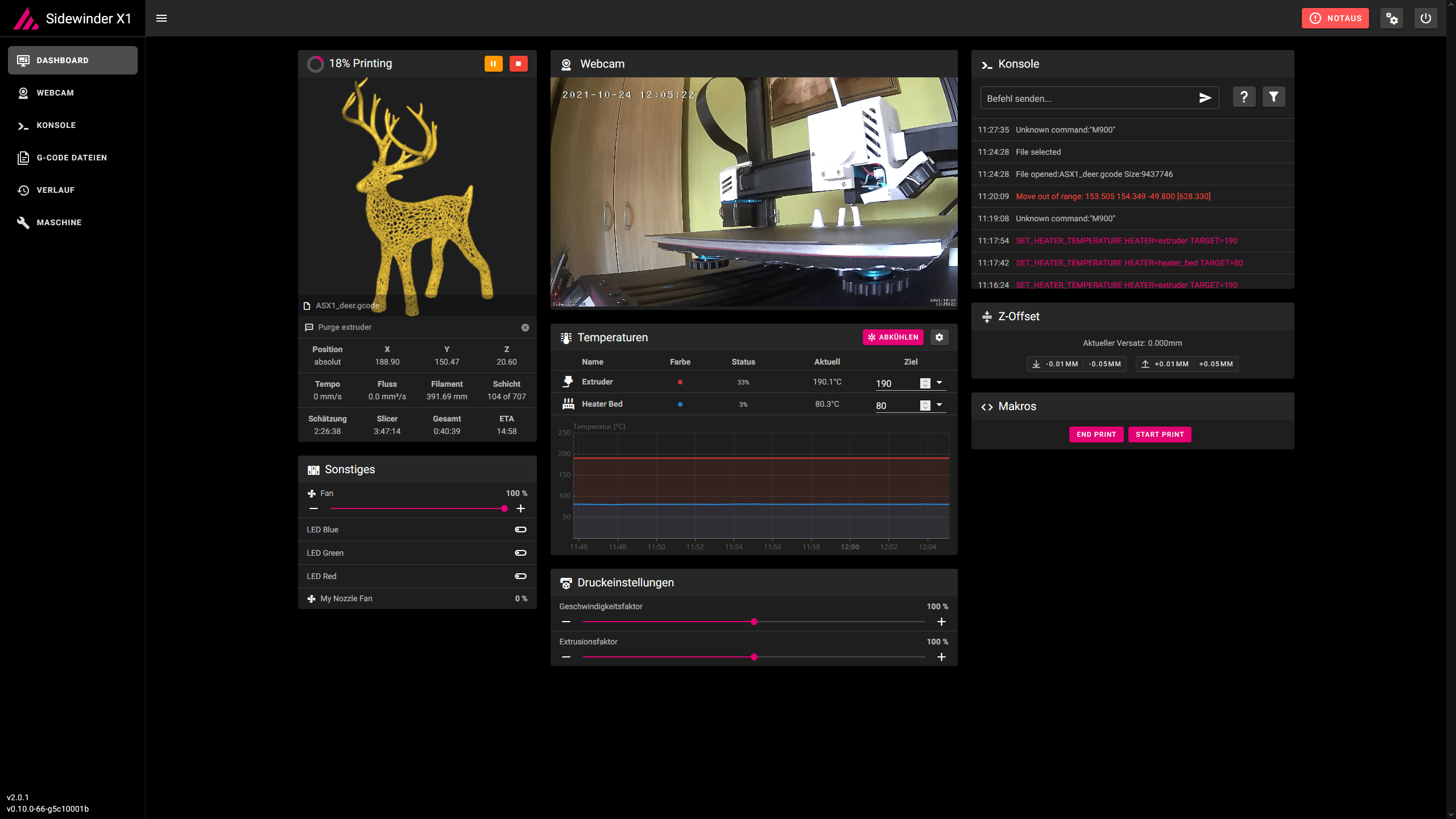Click the console send command arrow

click(x=1205, y=98)
